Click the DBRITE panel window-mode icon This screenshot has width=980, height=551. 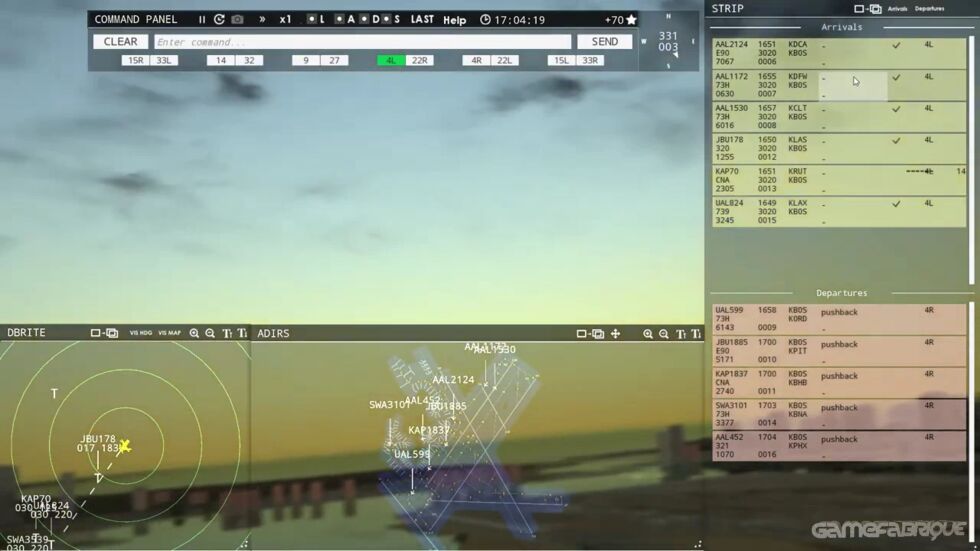[x=104, y=333]
